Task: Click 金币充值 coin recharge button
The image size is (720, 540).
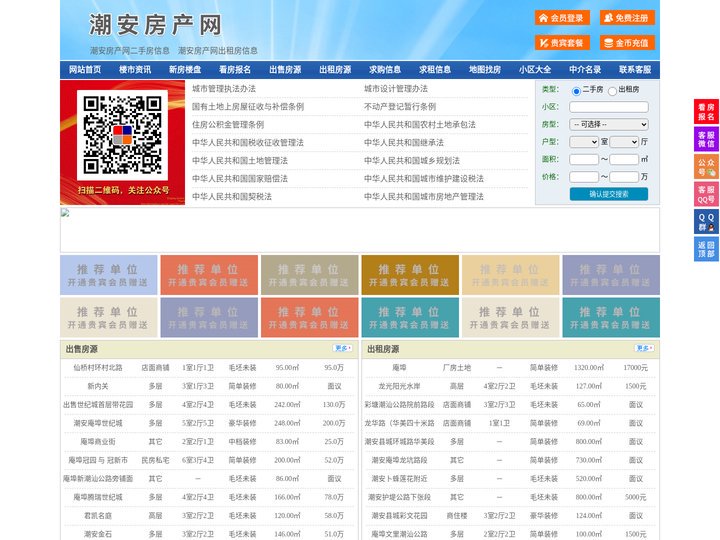Action: 627,43
